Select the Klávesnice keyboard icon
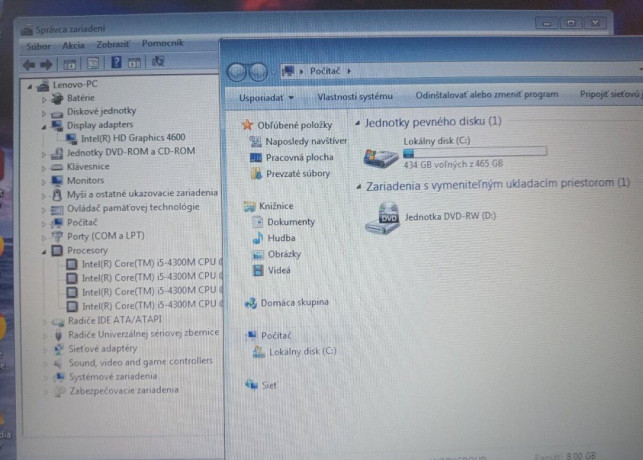643x460 pixels. 57,167
